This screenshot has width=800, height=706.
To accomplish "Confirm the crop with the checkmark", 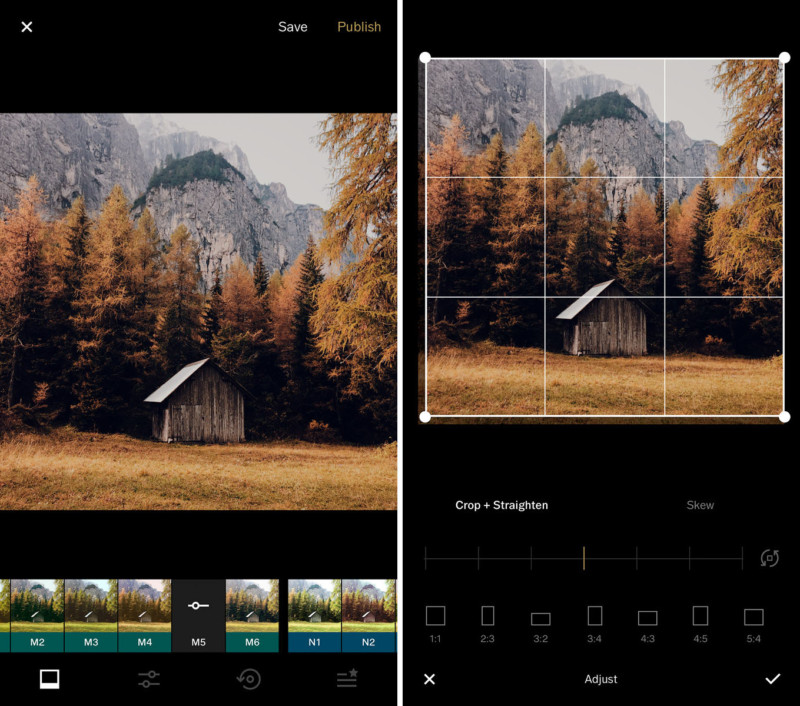I will click(772, 679).
